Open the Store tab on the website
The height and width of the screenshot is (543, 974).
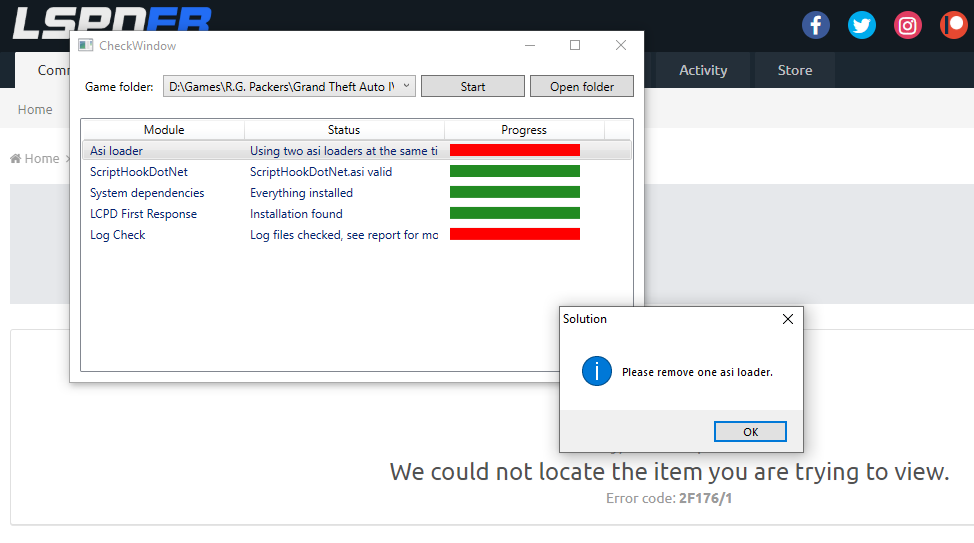795,70
